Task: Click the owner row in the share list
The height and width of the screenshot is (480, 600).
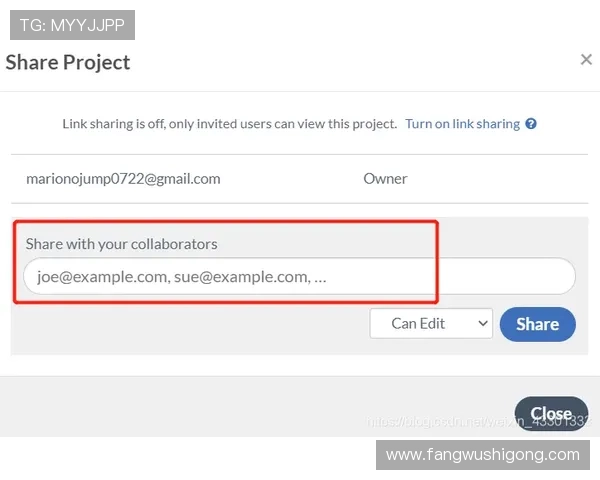Action: [299, 179]
